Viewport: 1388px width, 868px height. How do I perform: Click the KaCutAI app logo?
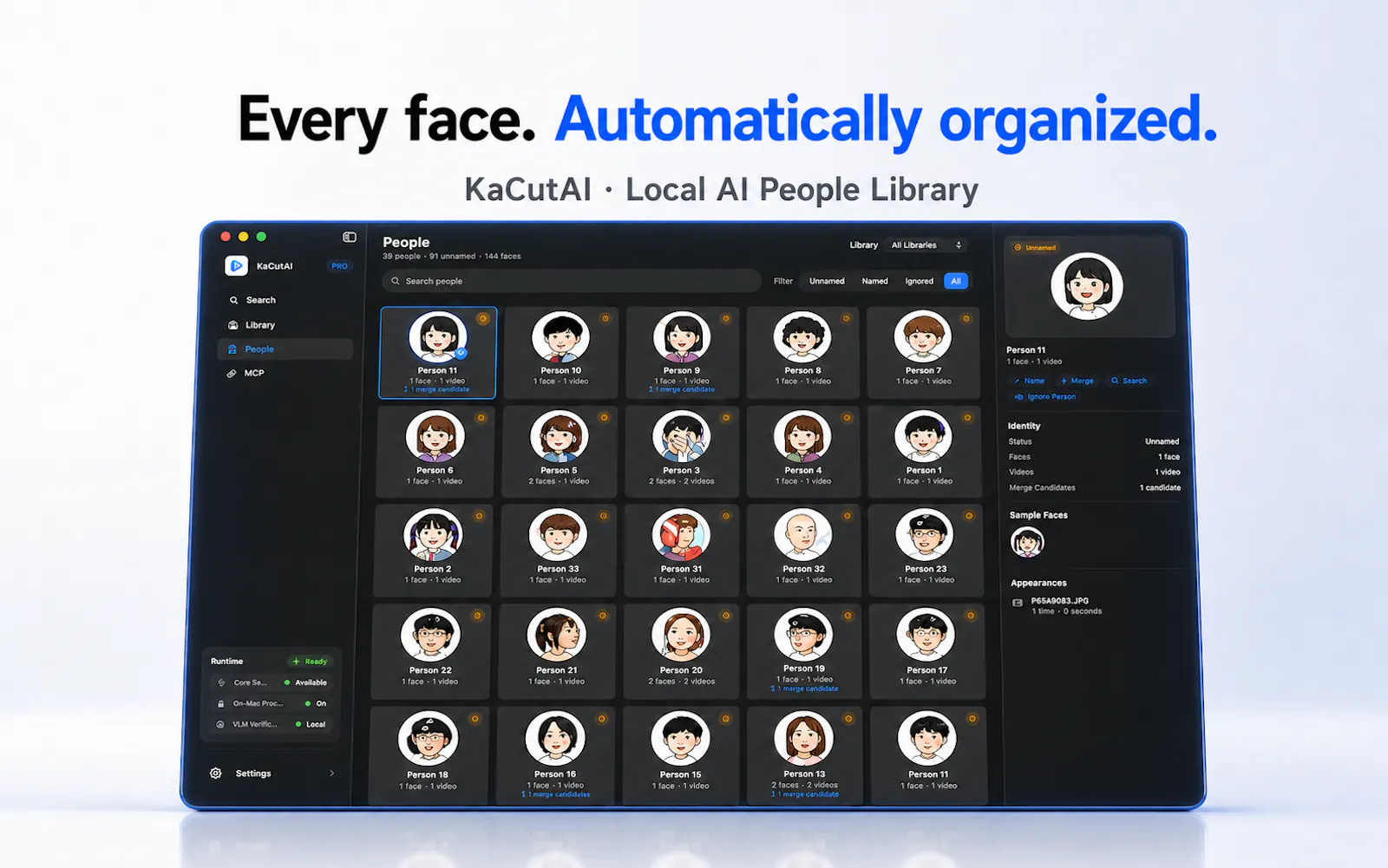[236, 266]
